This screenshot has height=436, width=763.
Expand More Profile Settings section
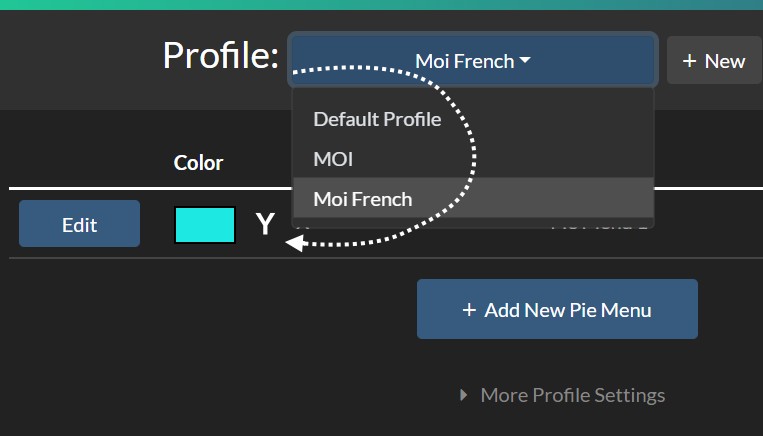point(563,395)
